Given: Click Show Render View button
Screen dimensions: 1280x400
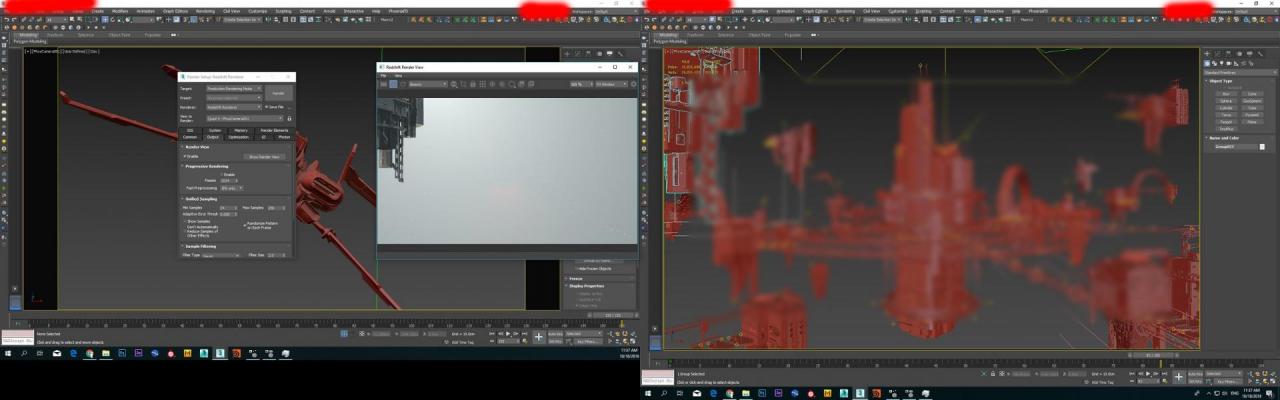Looking at the screenshot, I should (265, 157).
